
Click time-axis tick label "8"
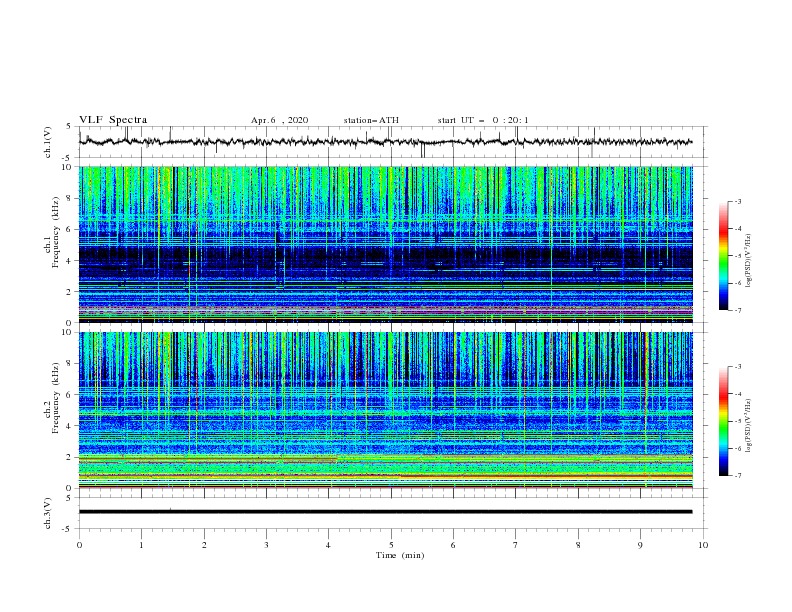[x=578, y=545]
